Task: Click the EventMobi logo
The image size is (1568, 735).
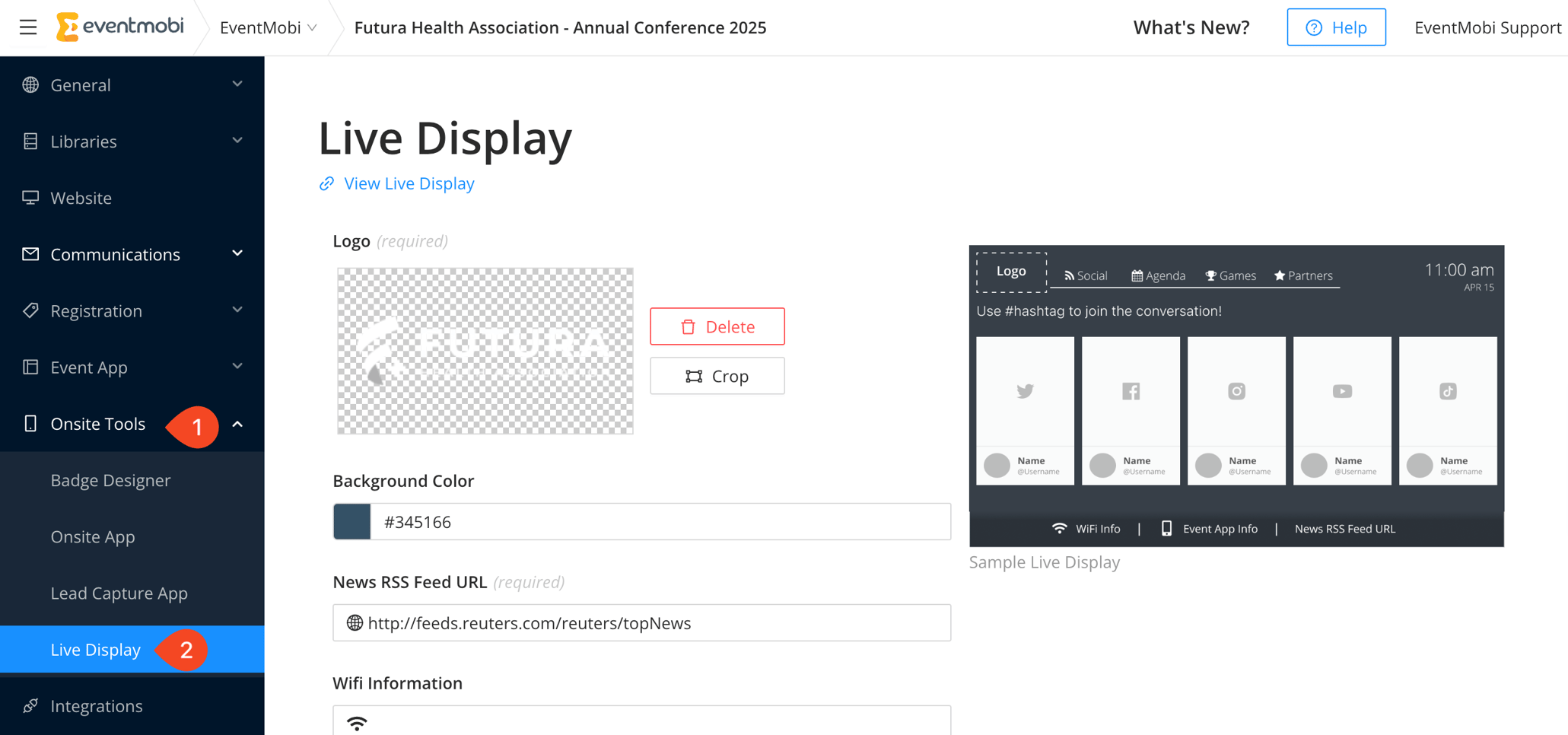Action: (x=120, y=27)
